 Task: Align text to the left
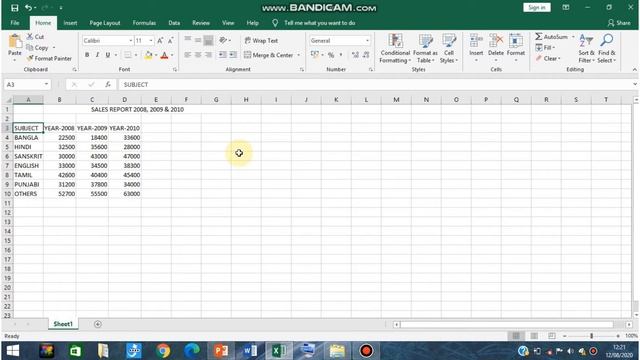(187, 55)
